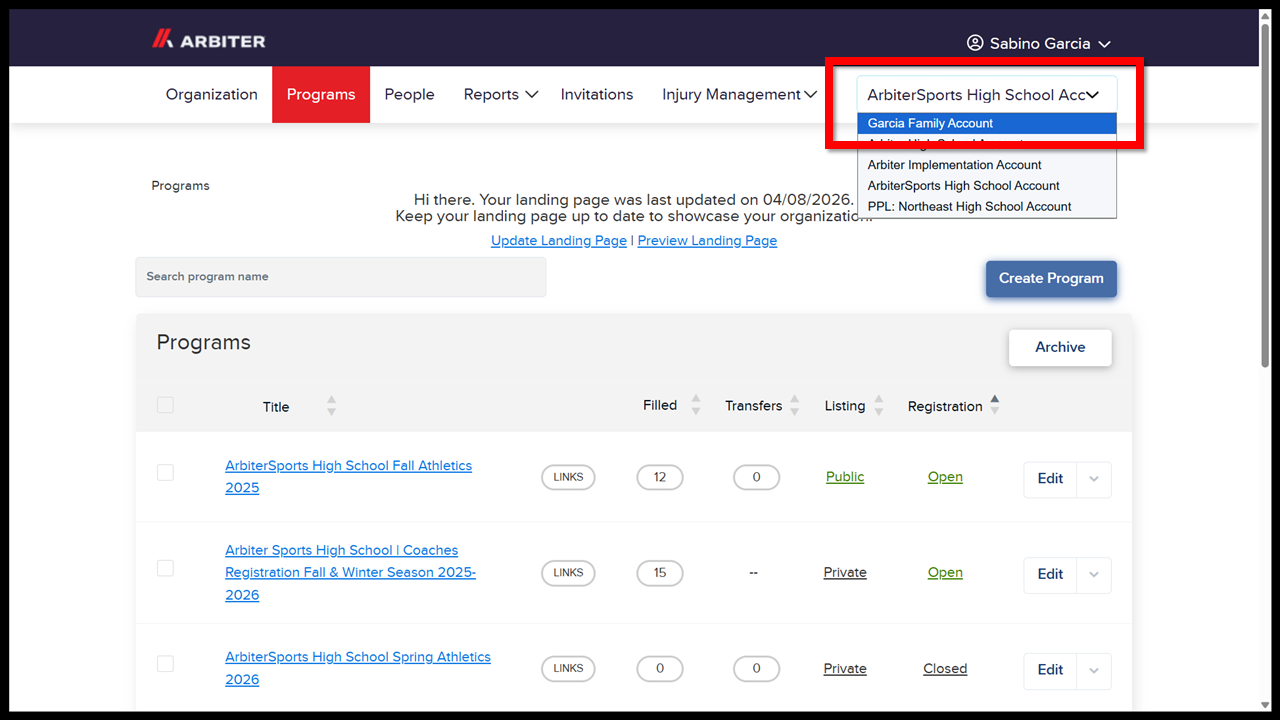Sort programs by the Title column arrows
The height and width of the screenshot is (720, 1280).
(x=331, y=406)
